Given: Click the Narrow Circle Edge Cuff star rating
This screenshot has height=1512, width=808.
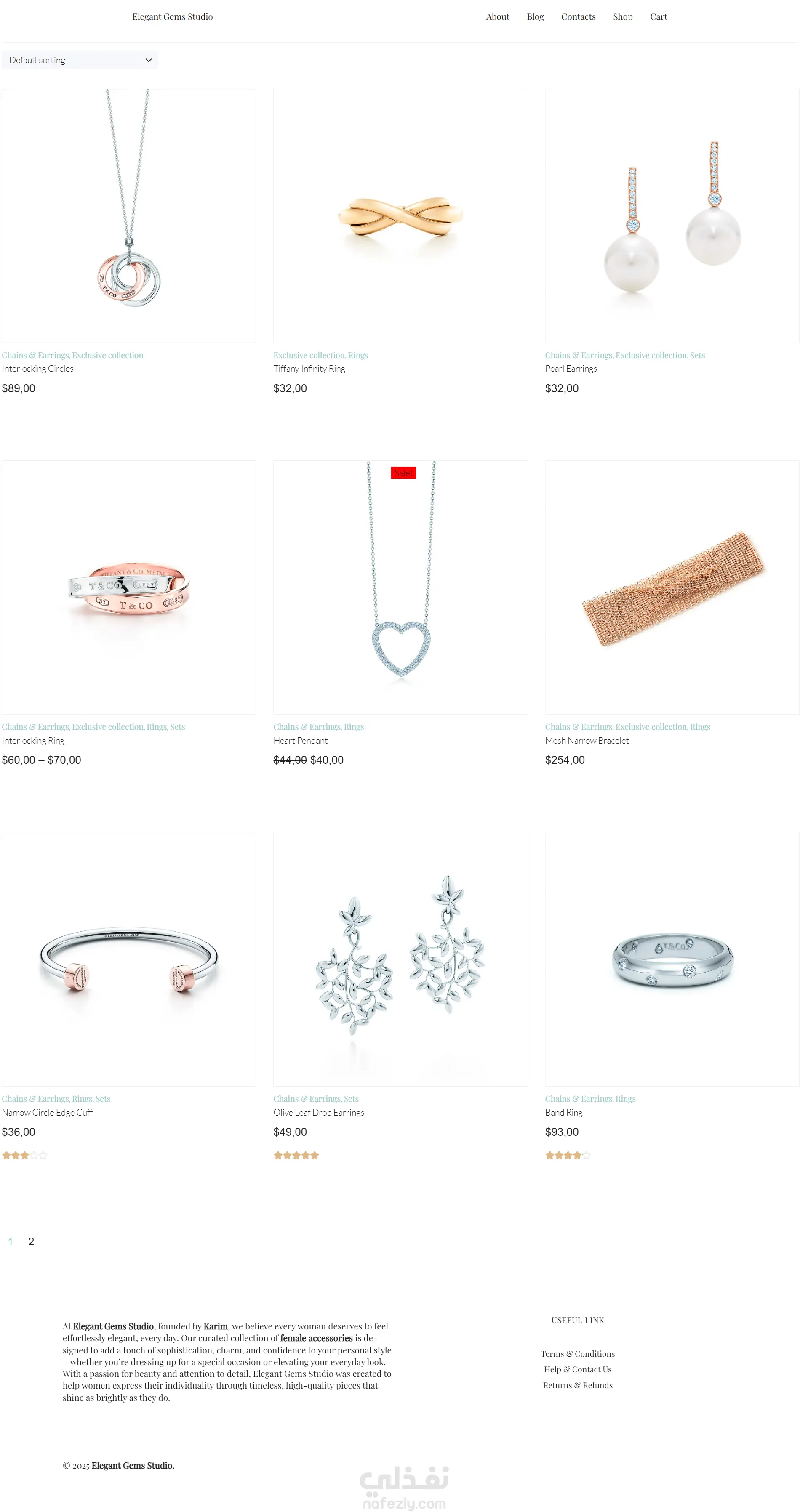Looking at the screenshot, I should point(25,1155).
